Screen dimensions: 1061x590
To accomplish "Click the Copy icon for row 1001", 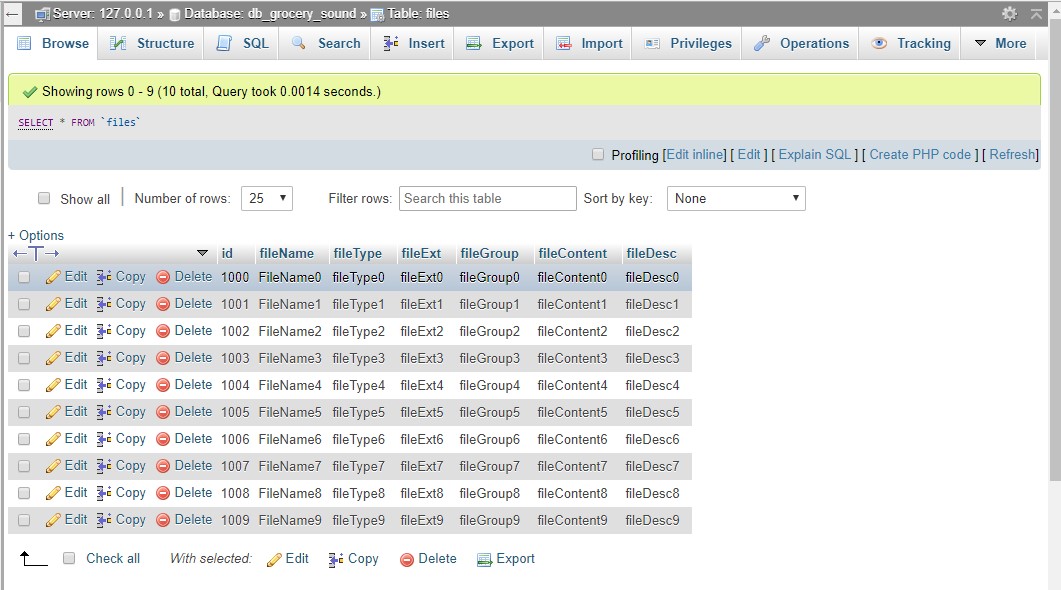I will pos(104,304).
